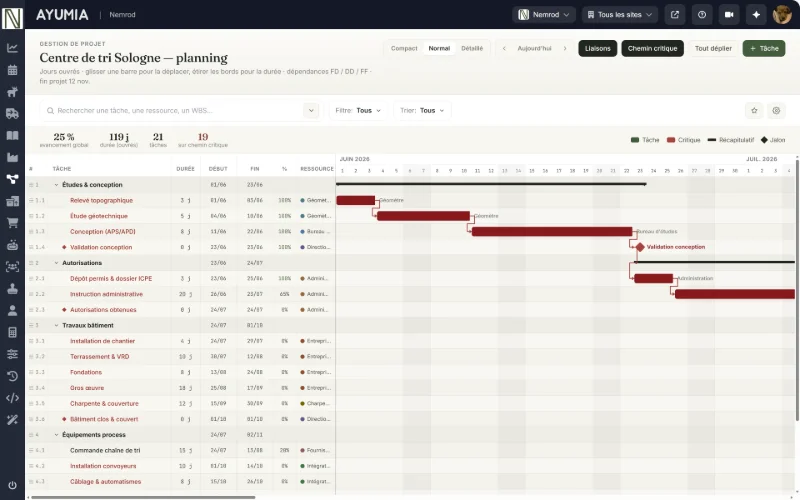Open the people-scan sidebar icon
Image resolution: width=800 pixels, height=500 pixels.
[12, 266]
